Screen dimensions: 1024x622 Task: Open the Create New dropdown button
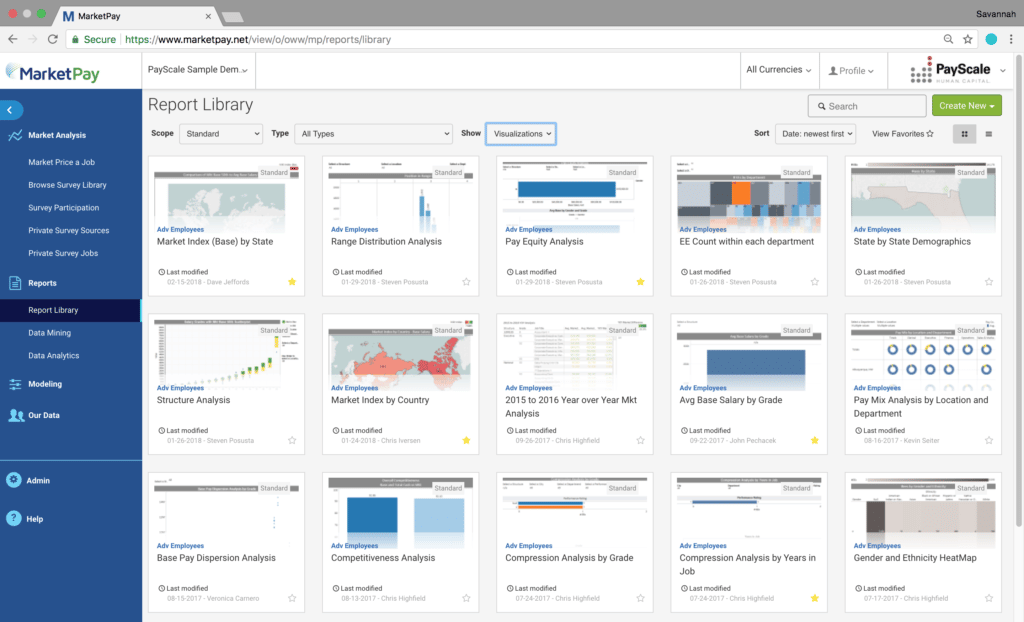tap(967, 106)
